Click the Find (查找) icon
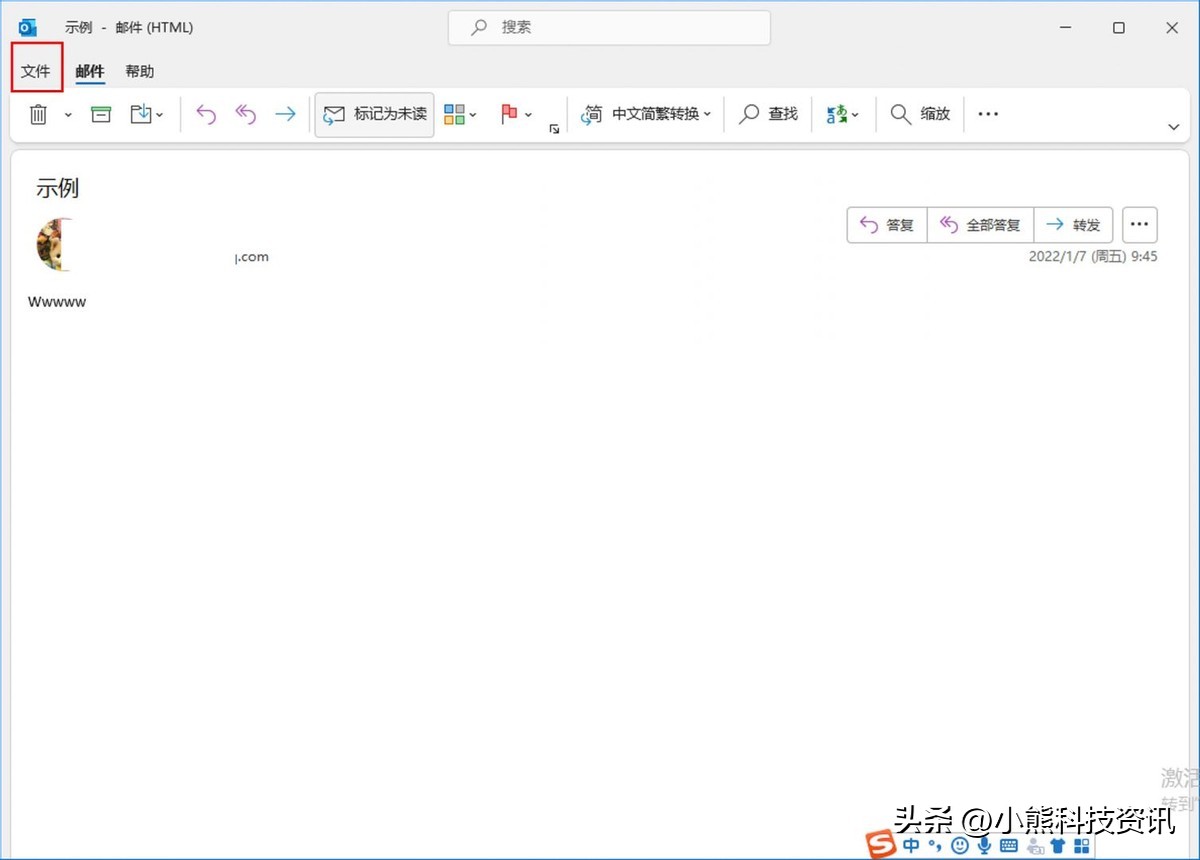Screen dimensions: 1200x860 766,113
